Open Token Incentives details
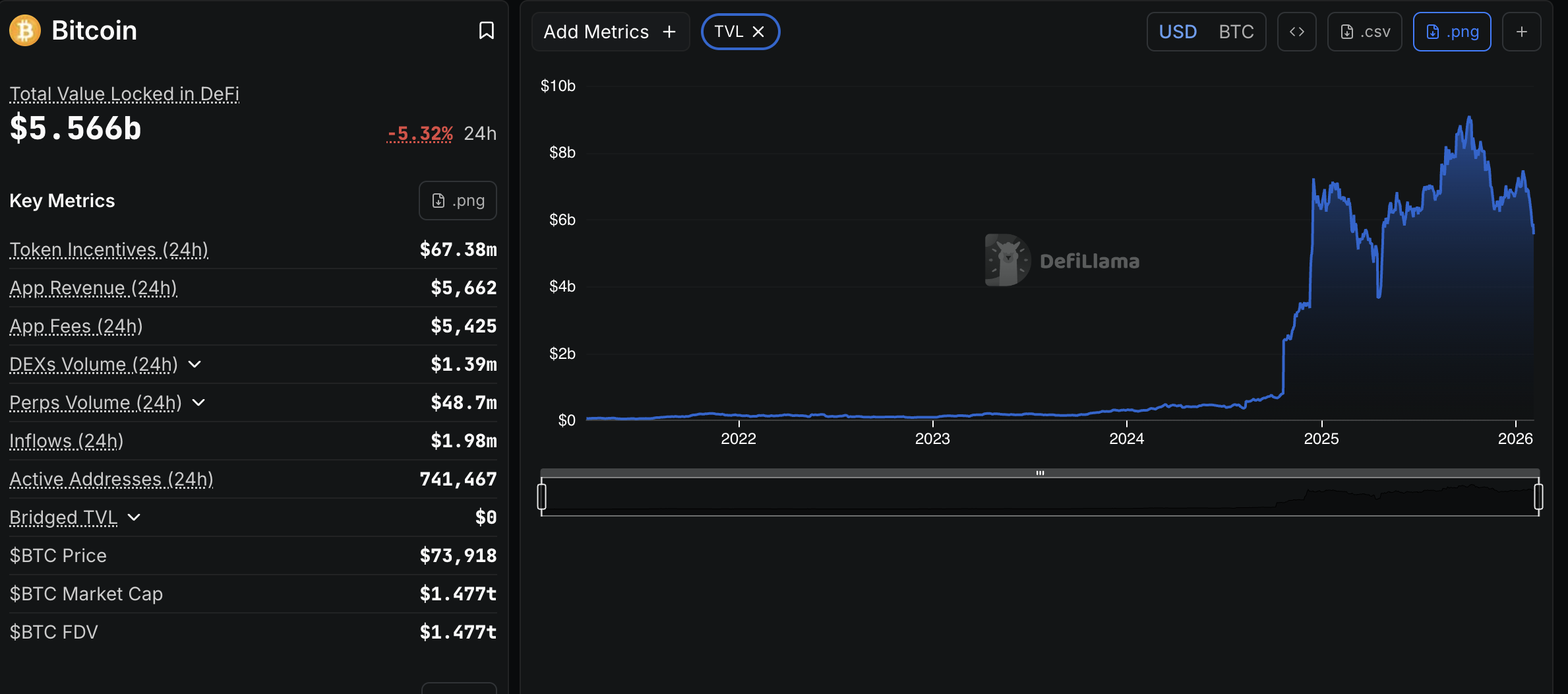The width and height of the screenshot is (1568, 694). [x=108, y=250]
